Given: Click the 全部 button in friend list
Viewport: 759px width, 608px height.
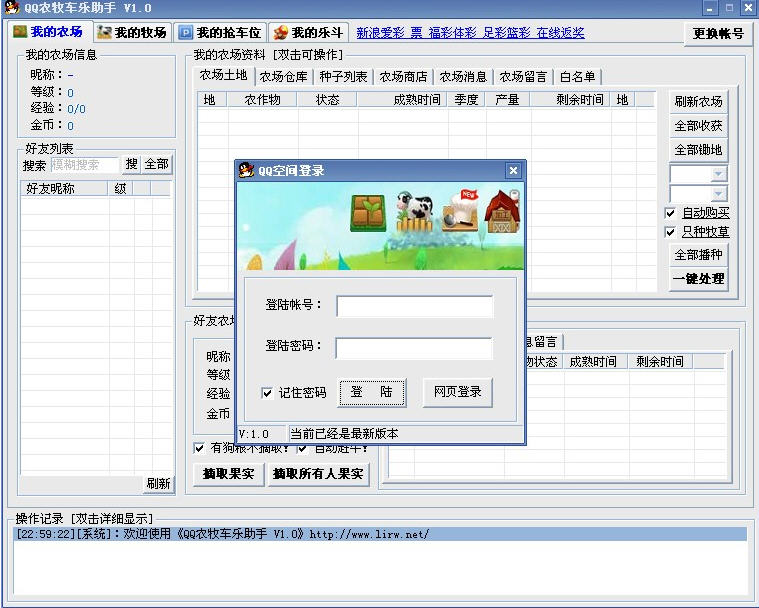Looking at the screenshot, I should 156,164.
